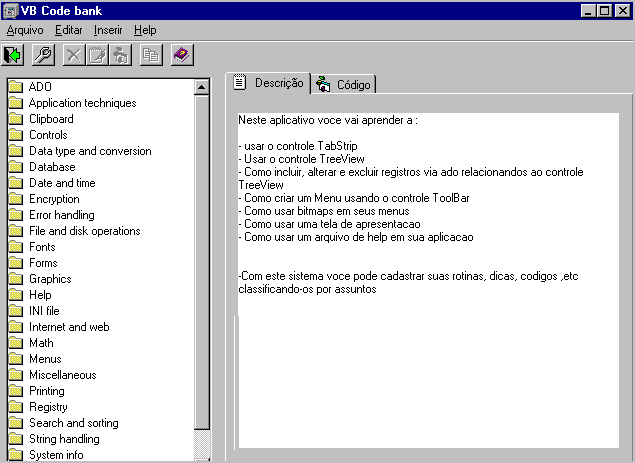Click the category list scroll-up arrow

pyautogui.click(x=201, y=87)
